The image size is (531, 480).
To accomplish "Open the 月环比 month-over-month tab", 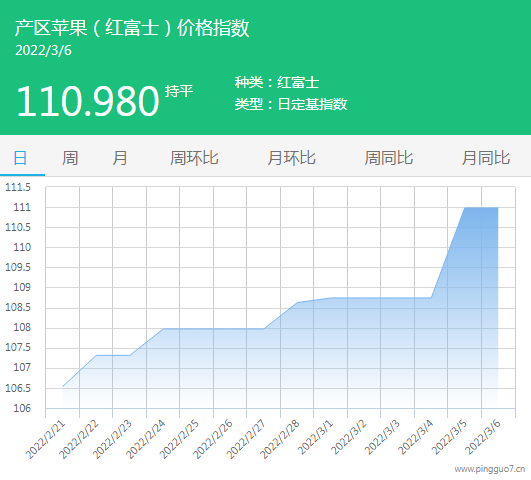I will pos(291,158).
